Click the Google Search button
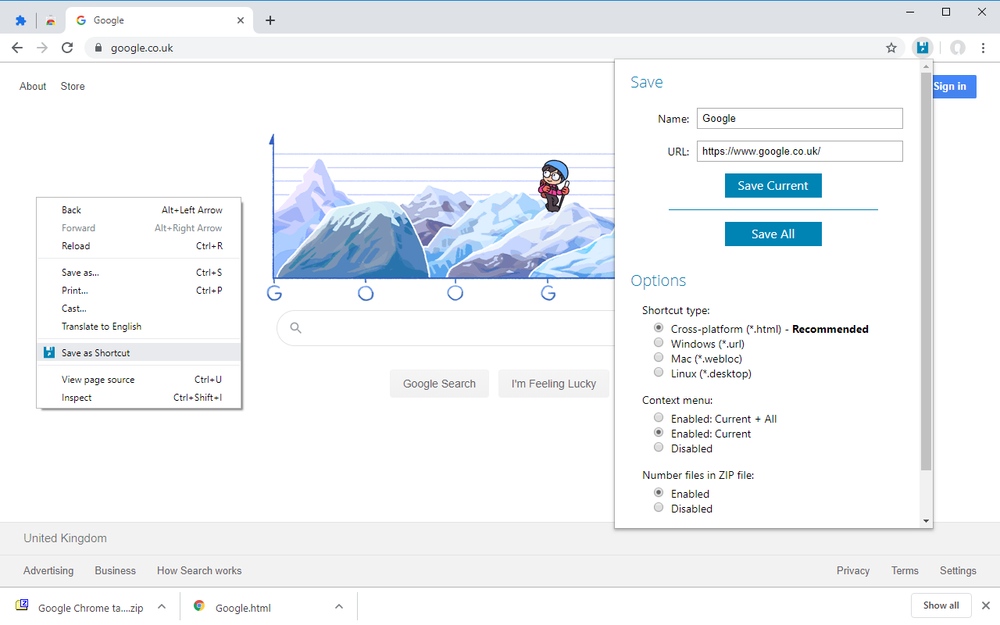1000x625 pixels. point(439,383)
